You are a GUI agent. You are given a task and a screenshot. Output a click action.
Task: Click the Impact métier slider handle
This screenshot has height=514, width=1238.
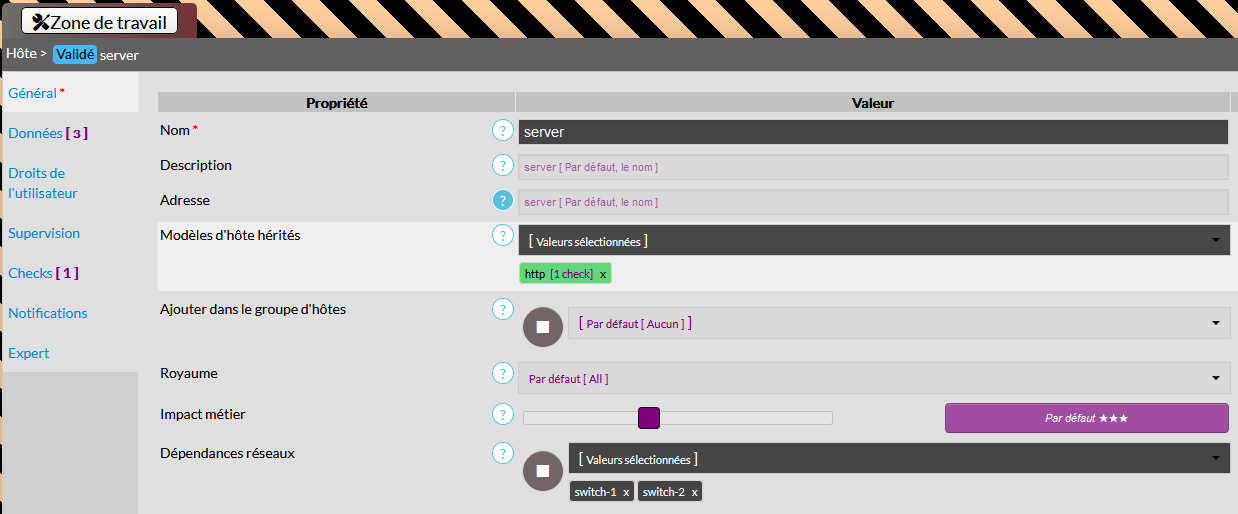pyautogui.click(x=649, y=418)
